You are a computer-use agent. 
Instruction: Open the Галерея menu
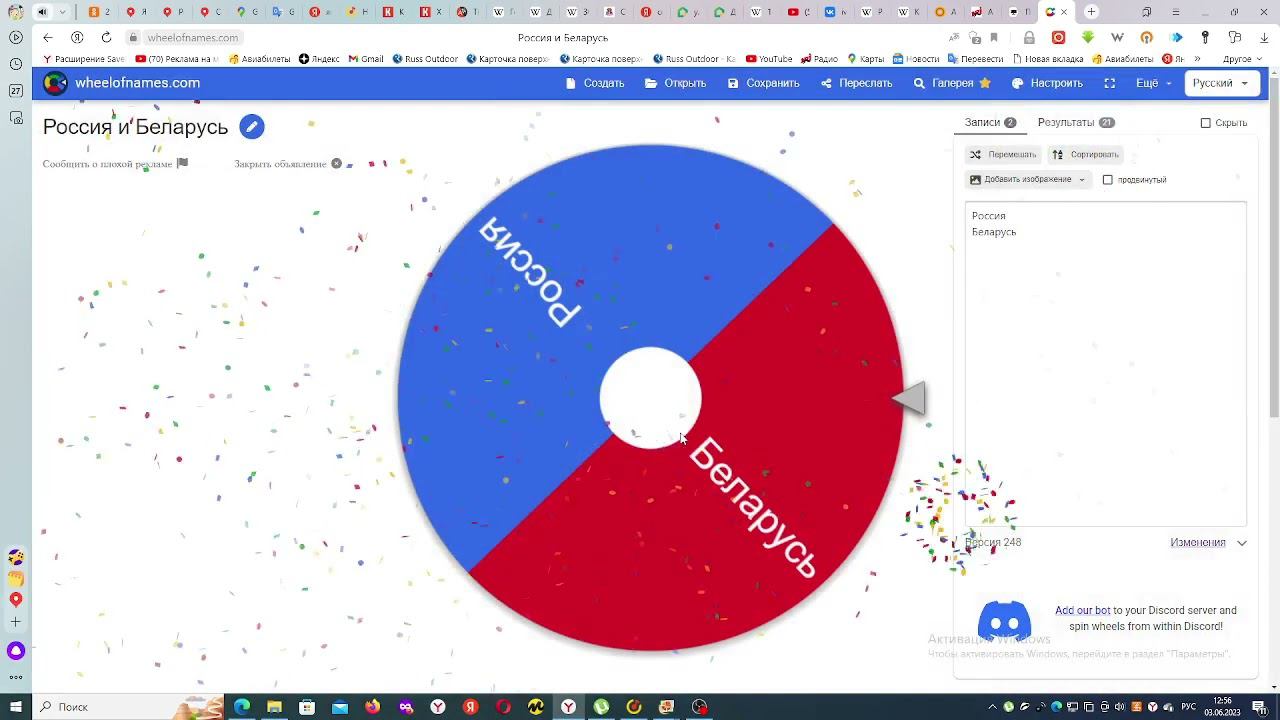[952, 83]
